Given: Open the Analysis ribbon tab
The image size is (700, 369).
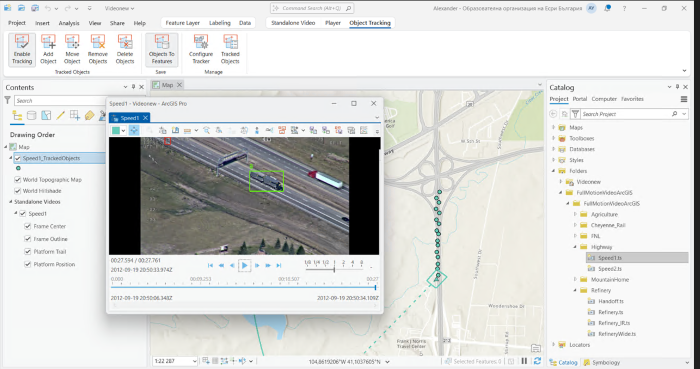Looking at the screenshot, I should pyautogui.click(x=69, y=23).
